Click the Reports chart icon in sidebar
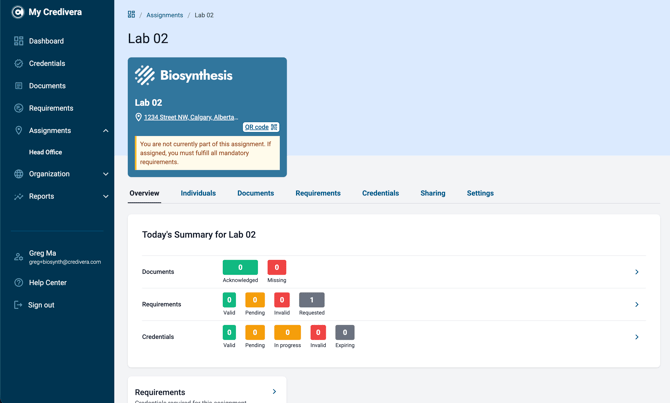 [18, 196]
